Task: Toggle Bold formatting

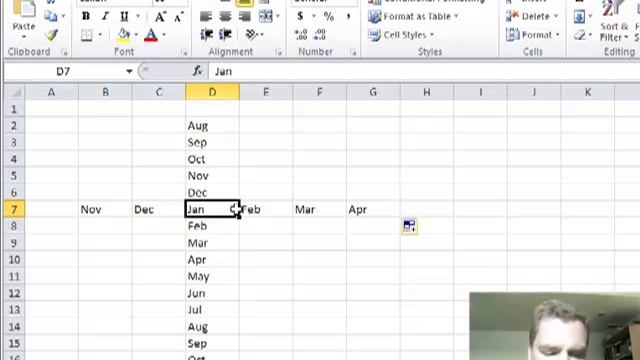Action: [x=86, y=16]
